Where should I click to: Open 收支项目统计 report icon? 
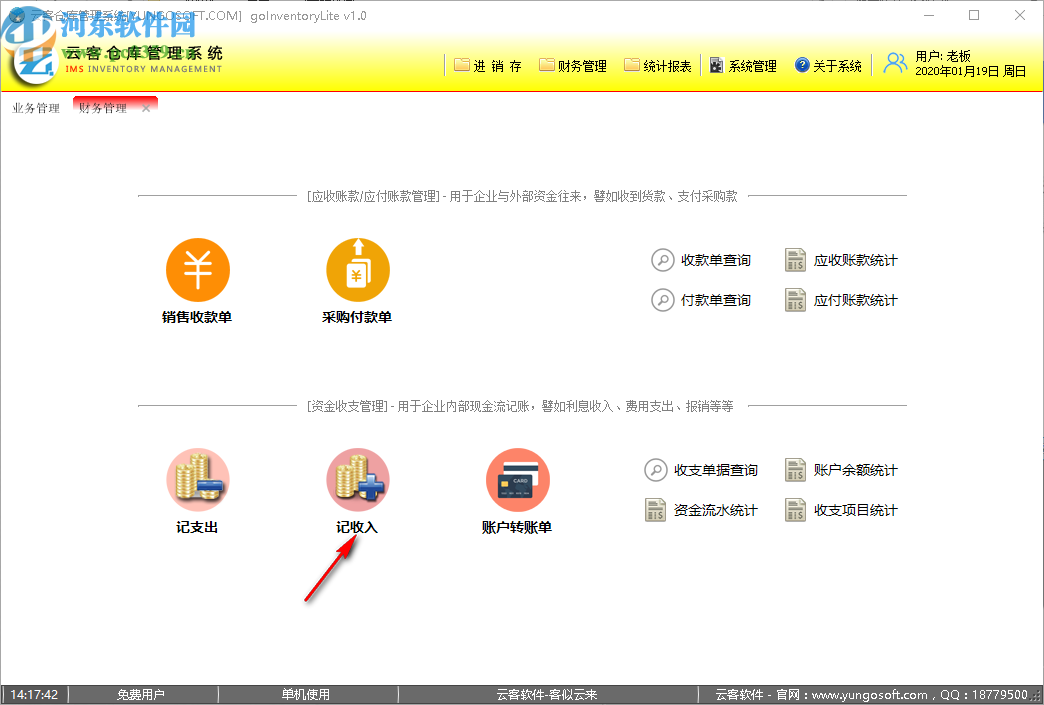pyautogui.click(x=795, y=509)
